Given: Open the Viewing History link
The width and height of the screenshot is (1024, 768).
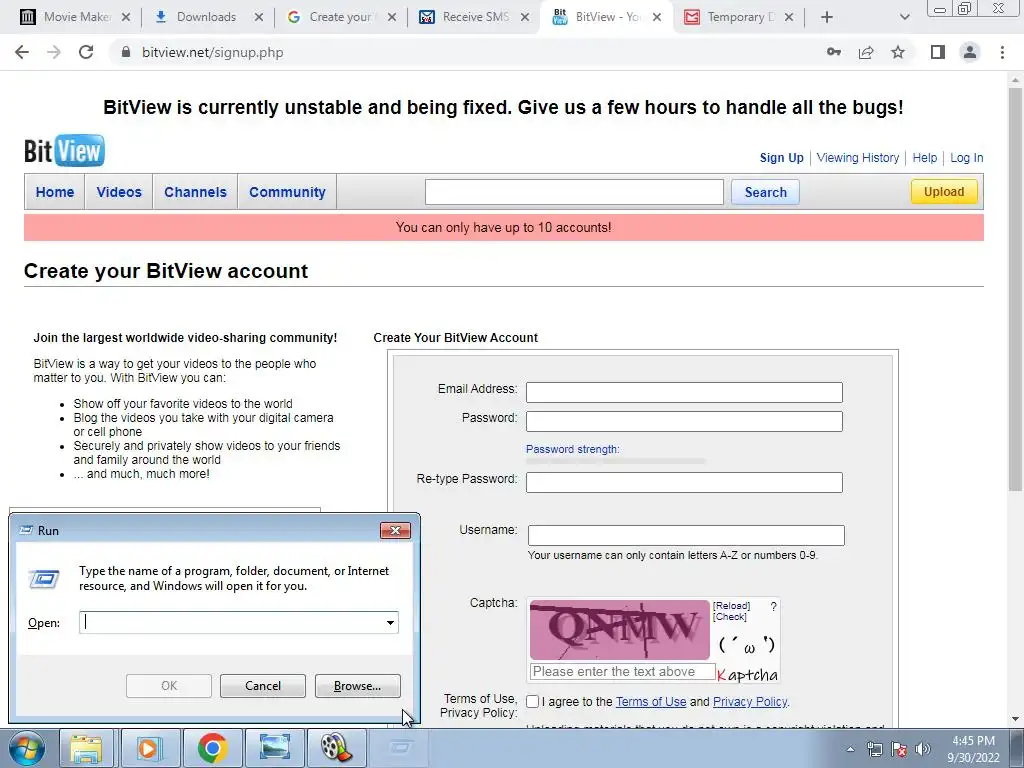Looking at the screenshot, I should tap(857, 157).
